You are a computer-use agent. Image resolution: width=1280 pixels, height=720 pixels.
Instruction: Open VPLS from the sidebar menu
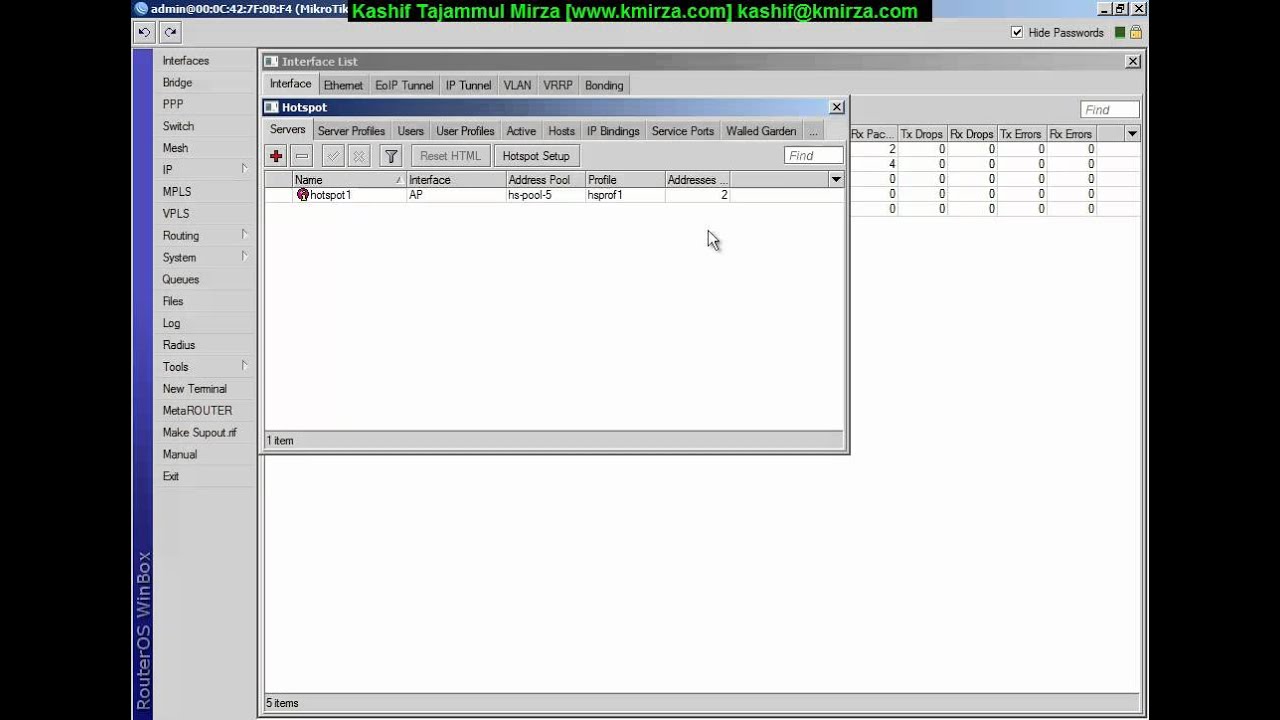pos(176,214)
